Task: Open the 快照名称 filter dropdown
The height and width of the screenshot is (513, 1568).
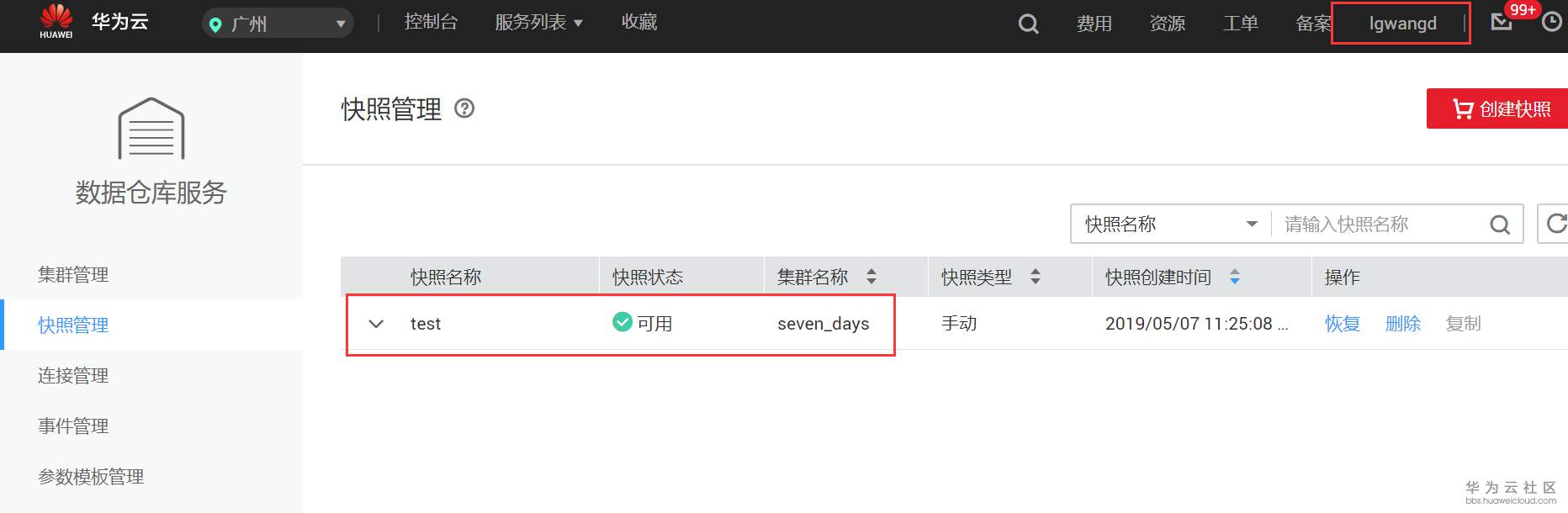Action: click(1171, 224)
